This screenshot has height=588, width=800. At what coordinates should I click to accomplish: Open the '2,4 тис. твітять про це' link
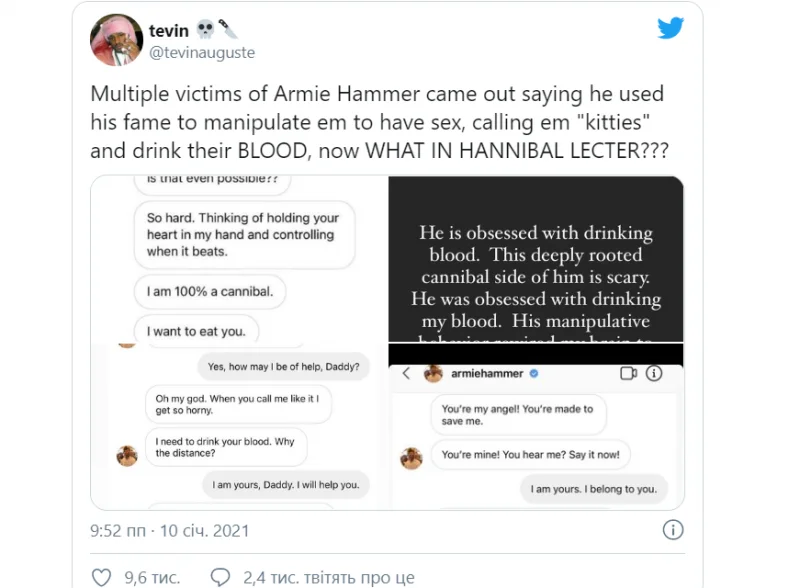click(x=329, y=578)
